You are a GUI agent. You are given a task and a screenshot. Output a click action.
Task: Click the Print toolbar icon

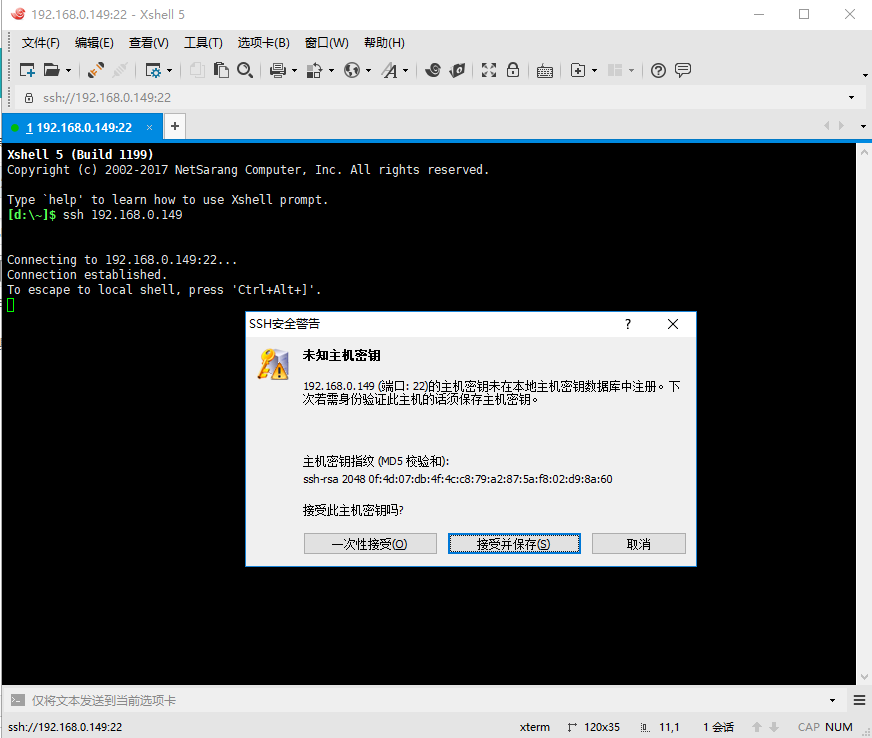pos(279,71)
